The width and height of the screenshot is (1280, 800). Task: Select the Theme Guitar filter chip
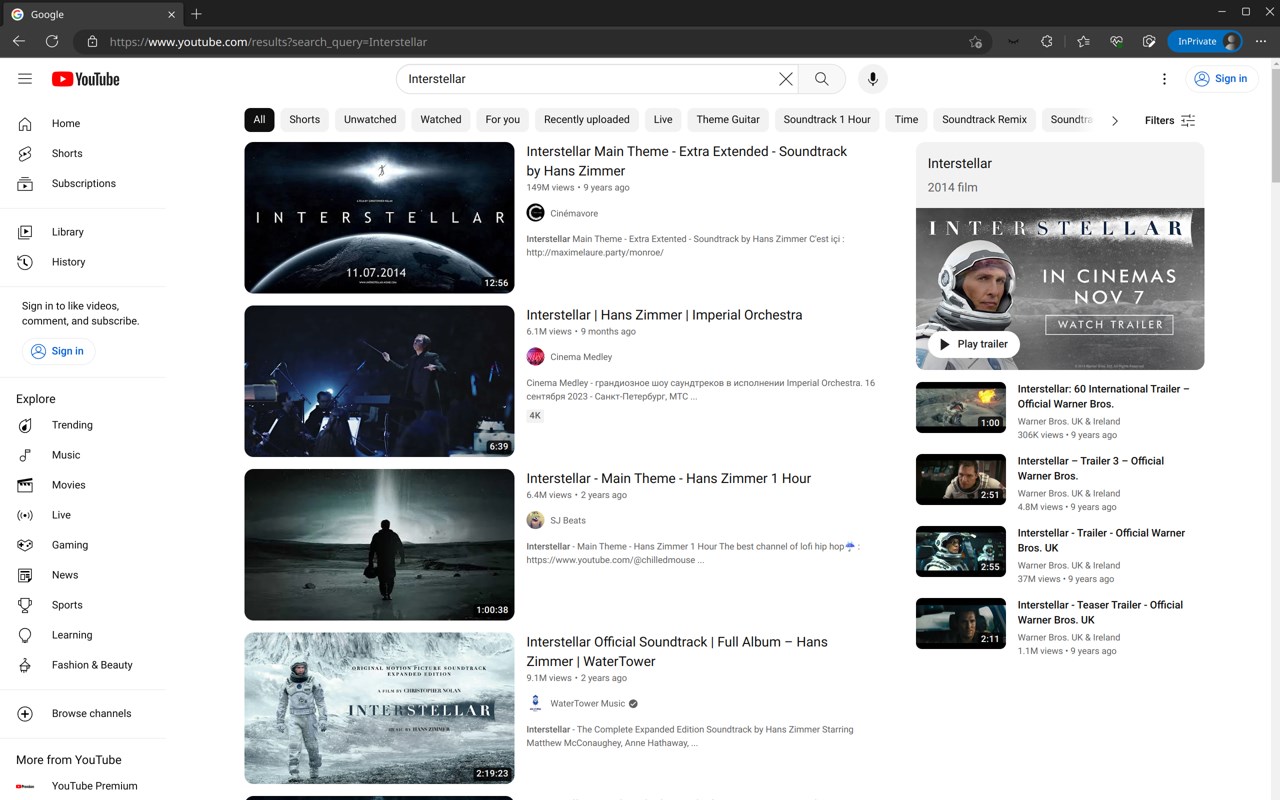point(728,120)
